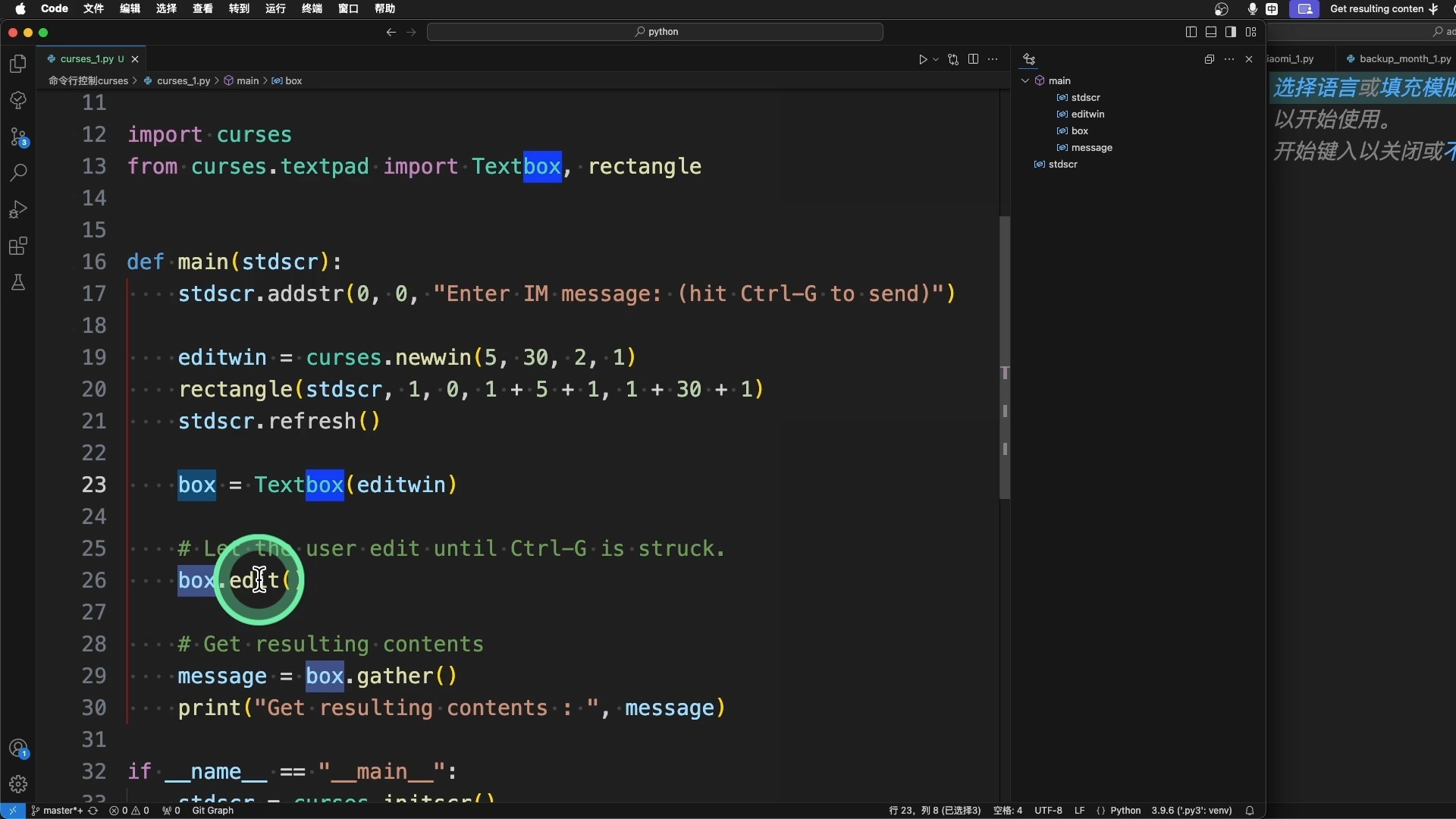Open the 终端 menu
The image size is (1456, 819).
(x=312, y=9)
